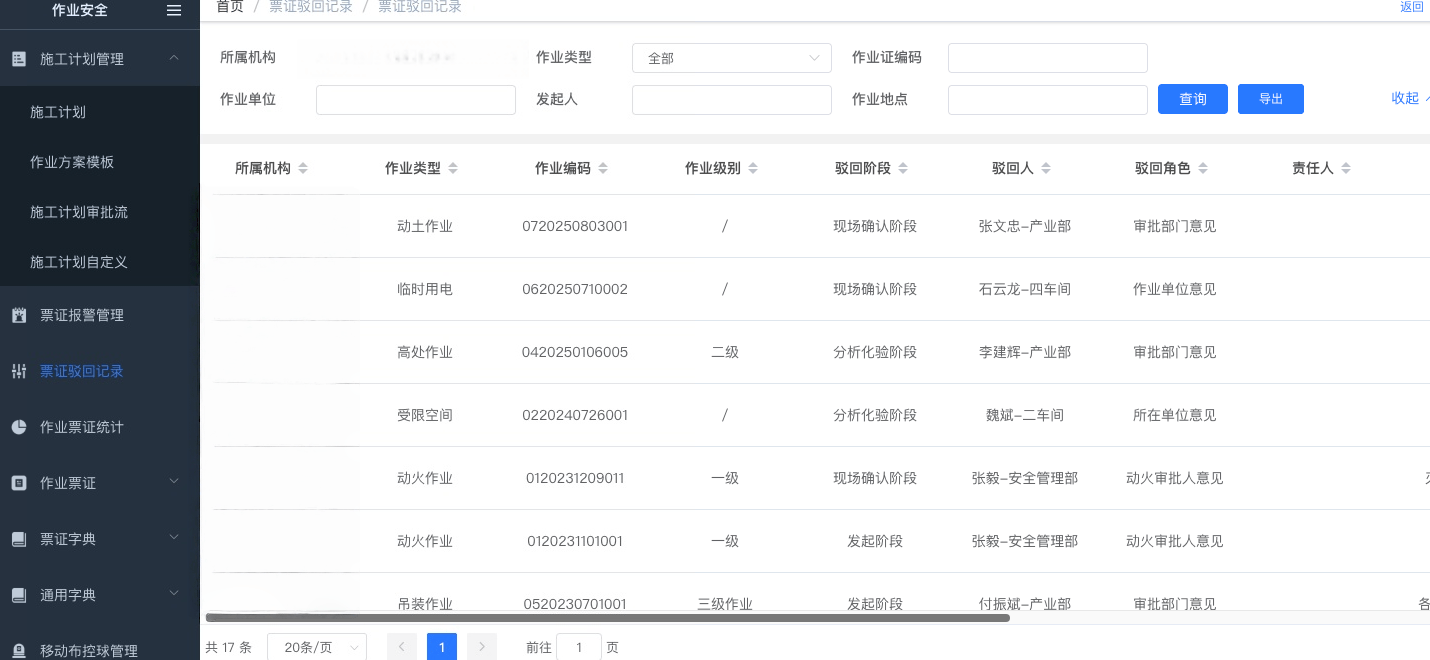1430x660 pixels.
Task: Collapse the 施工计划管理 menu group
Action: (x=174, y=58)
